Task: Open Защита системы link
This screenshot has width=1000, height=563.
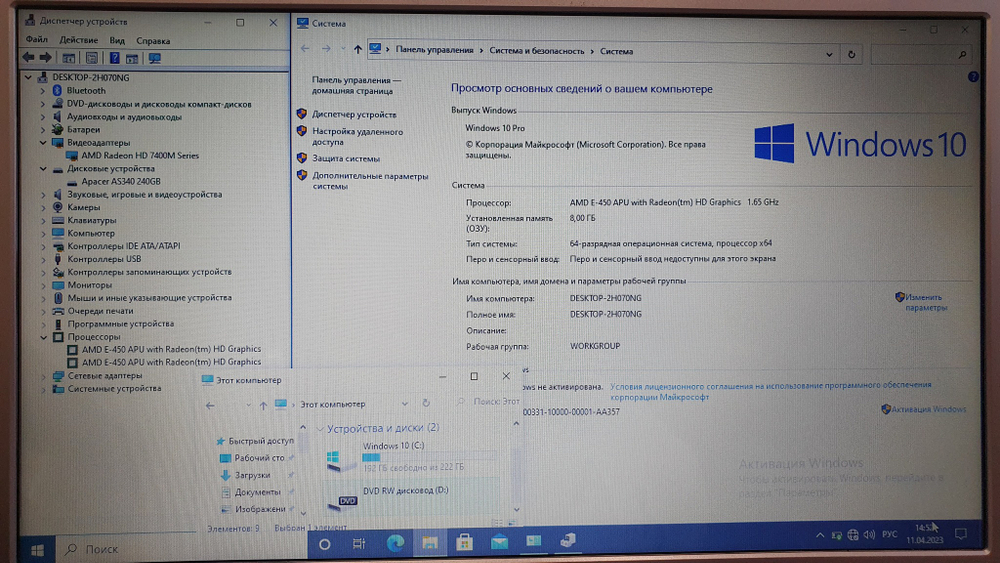Action: coord(346,159)
